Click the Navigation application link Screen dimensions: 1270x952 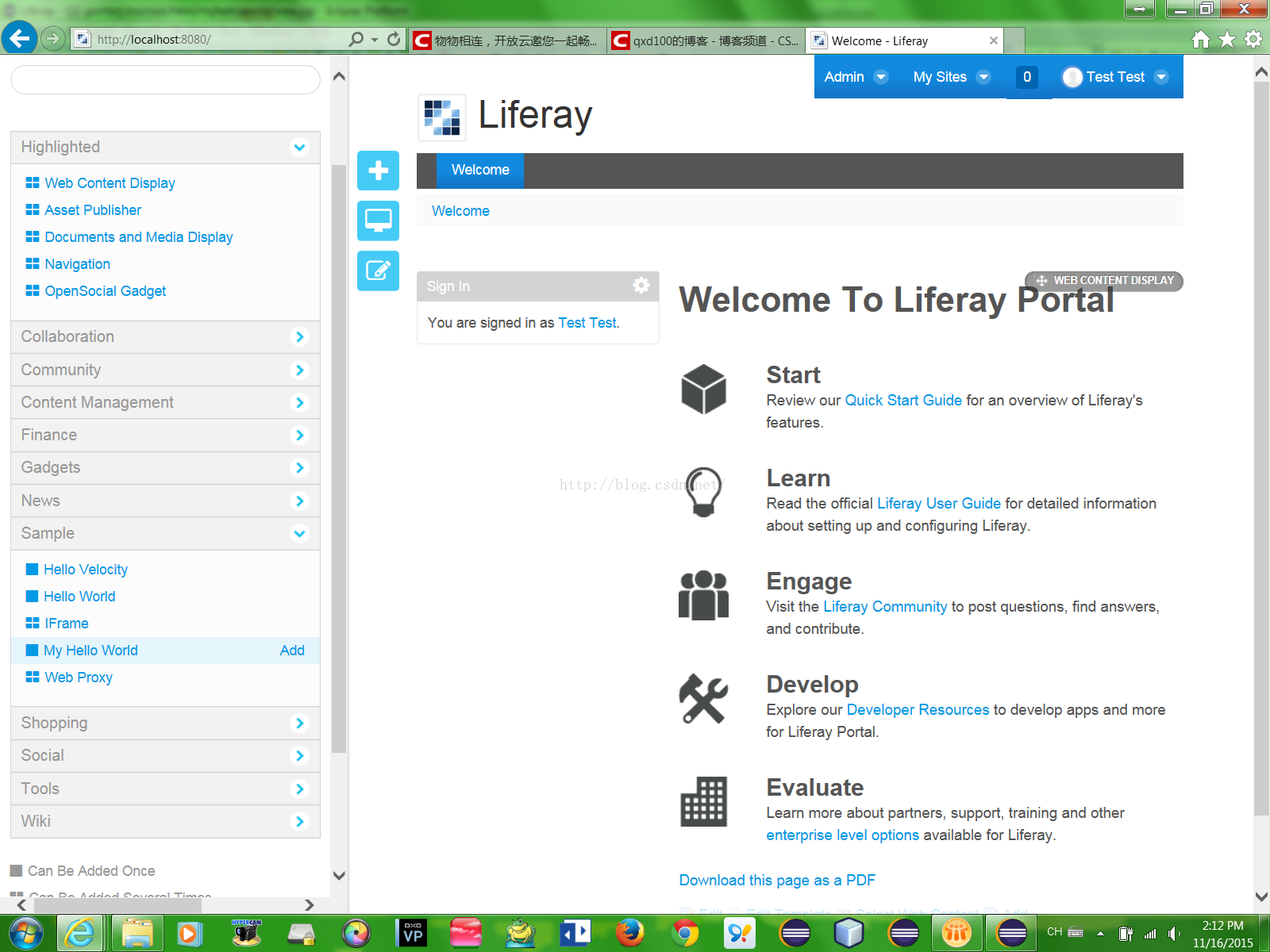click(78, 264)
